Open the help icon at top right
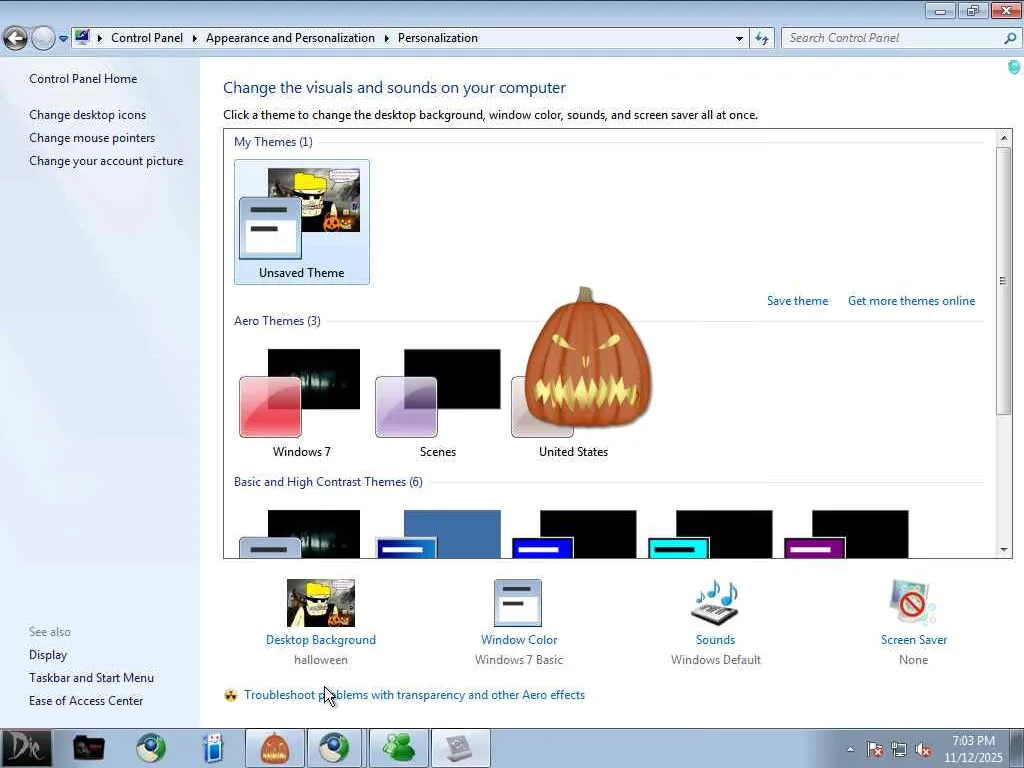Viewport: 1024px width, 768px height. 1014,67
